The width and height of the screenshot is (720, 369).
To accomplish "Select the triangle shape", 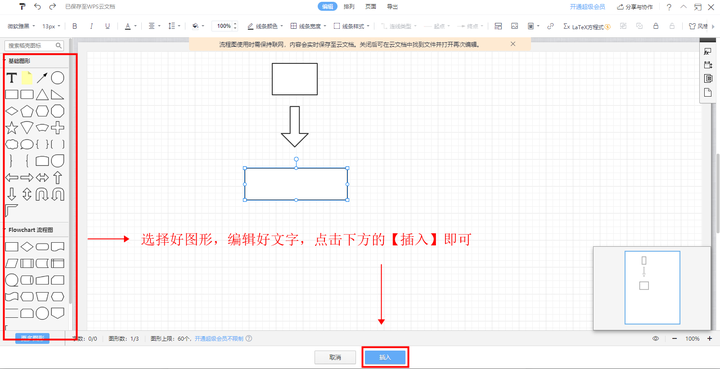I will (42, 95).
